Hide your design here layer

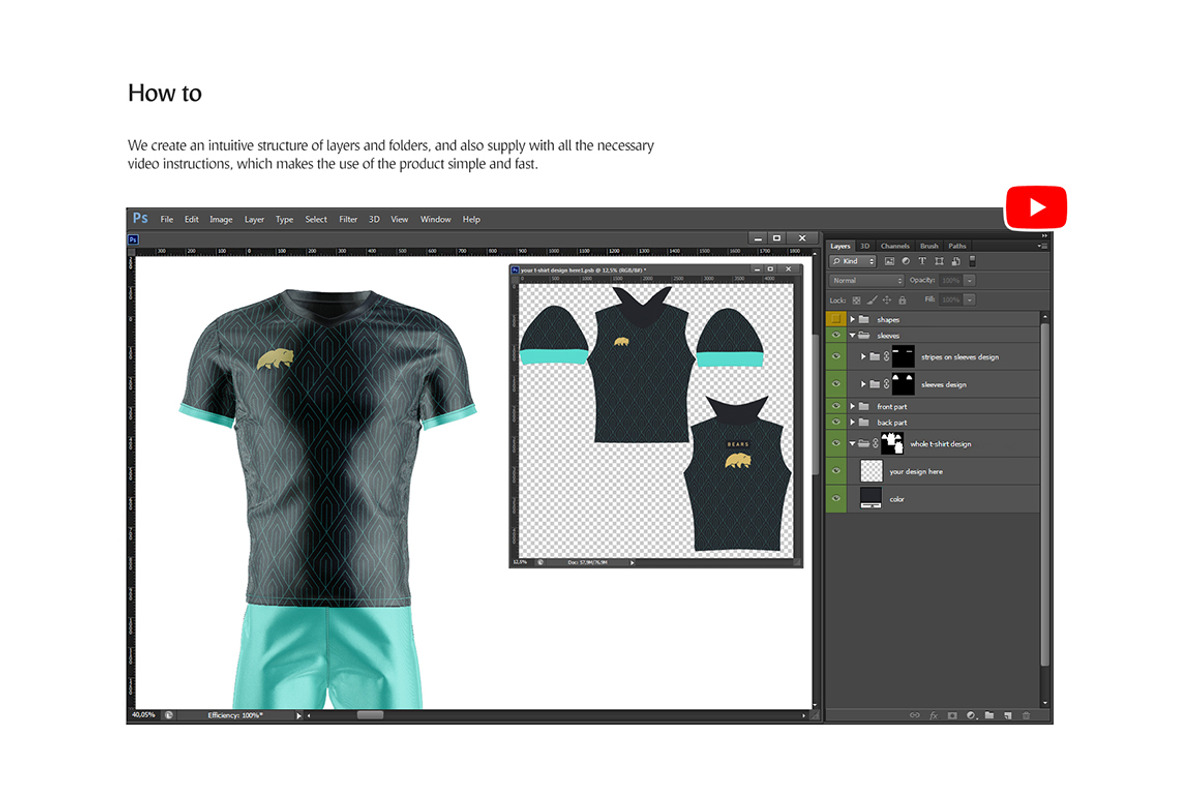(835, 471)
